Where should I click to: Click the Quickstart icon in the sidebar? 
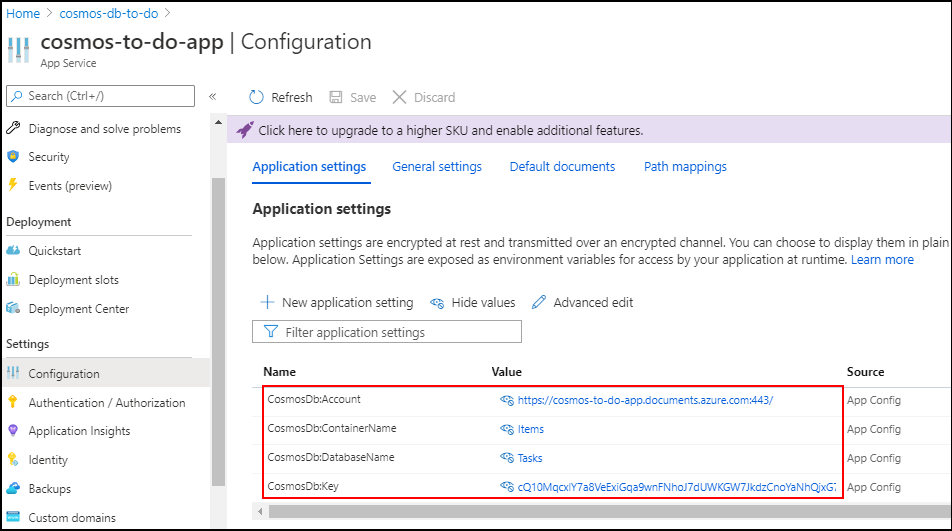point(13,251)
